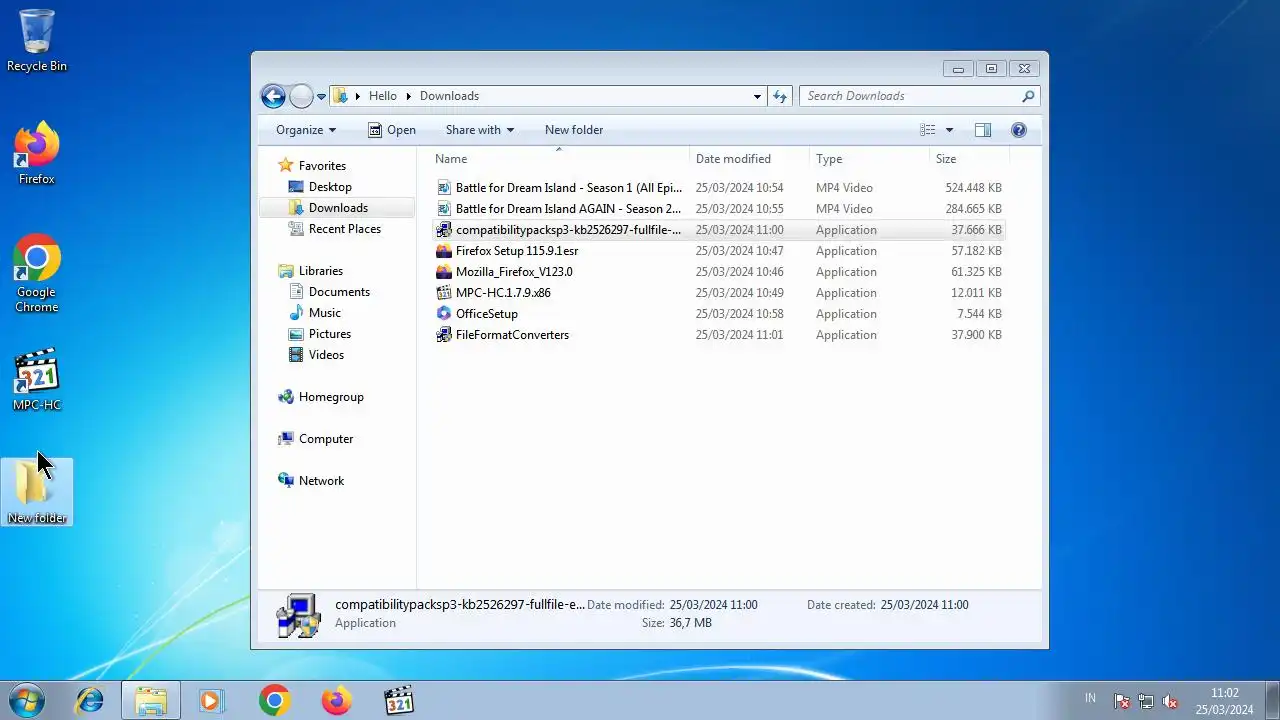1280x720 pixels.
Task: Sort by the Size column header
Action: 970,159
